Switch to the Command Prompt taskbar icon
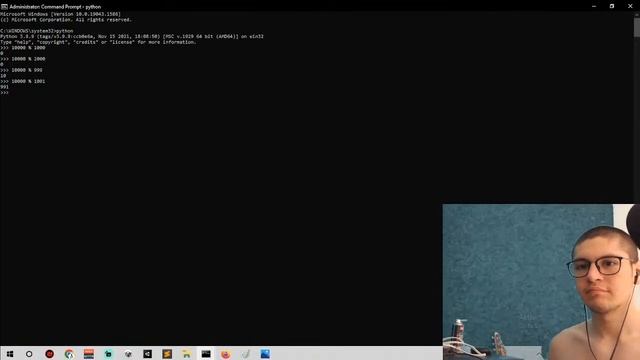Viewport: 640px width, 360px height. (x=206, y=354)
